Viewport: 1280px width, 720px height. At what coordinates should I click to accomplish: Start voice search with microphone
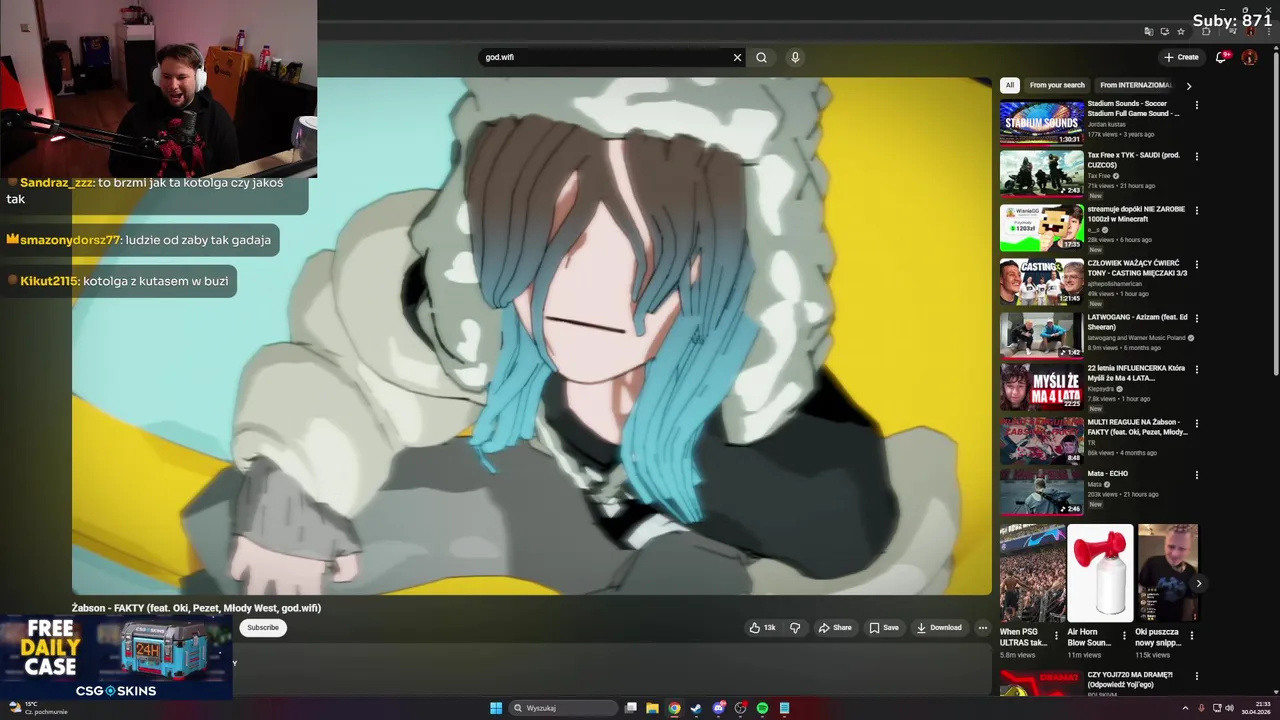point(795,57)
